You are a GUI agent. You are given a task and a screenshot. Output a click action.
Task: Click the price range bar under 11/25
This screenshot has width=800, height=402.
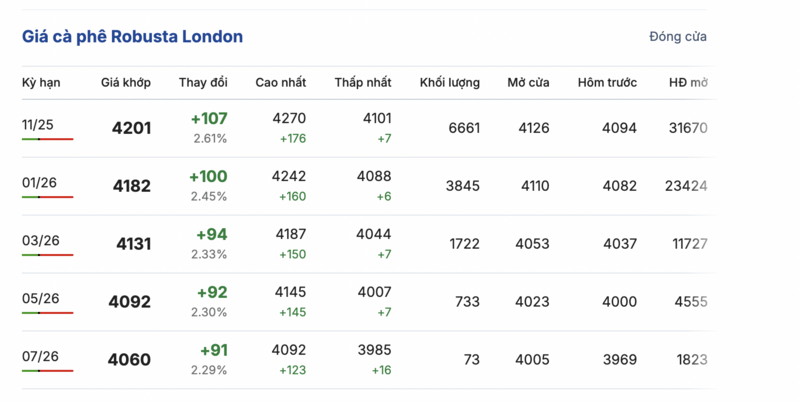pos(47,139)
